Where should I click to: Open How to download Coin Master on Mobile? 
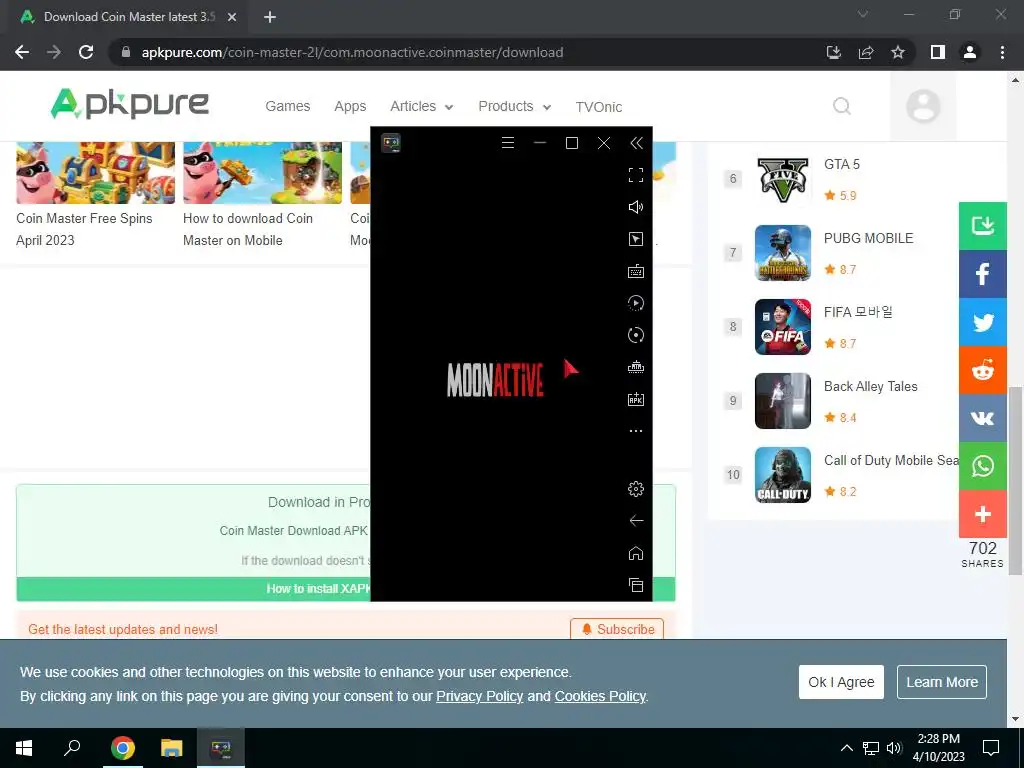pyautogui.click(x=248, y=229)
